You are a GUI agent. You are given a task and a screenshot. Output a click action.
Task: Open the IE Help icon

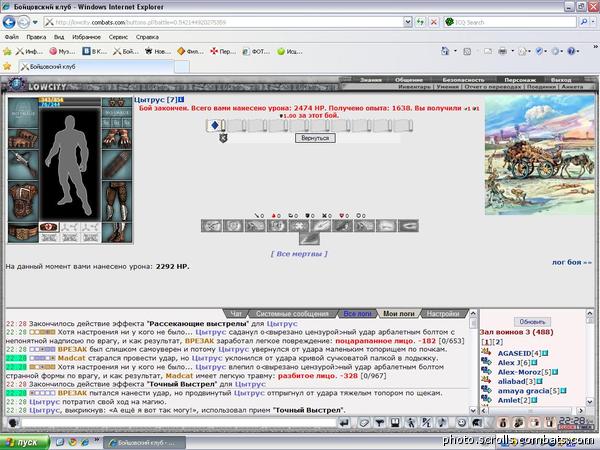(x=571, y=51)
